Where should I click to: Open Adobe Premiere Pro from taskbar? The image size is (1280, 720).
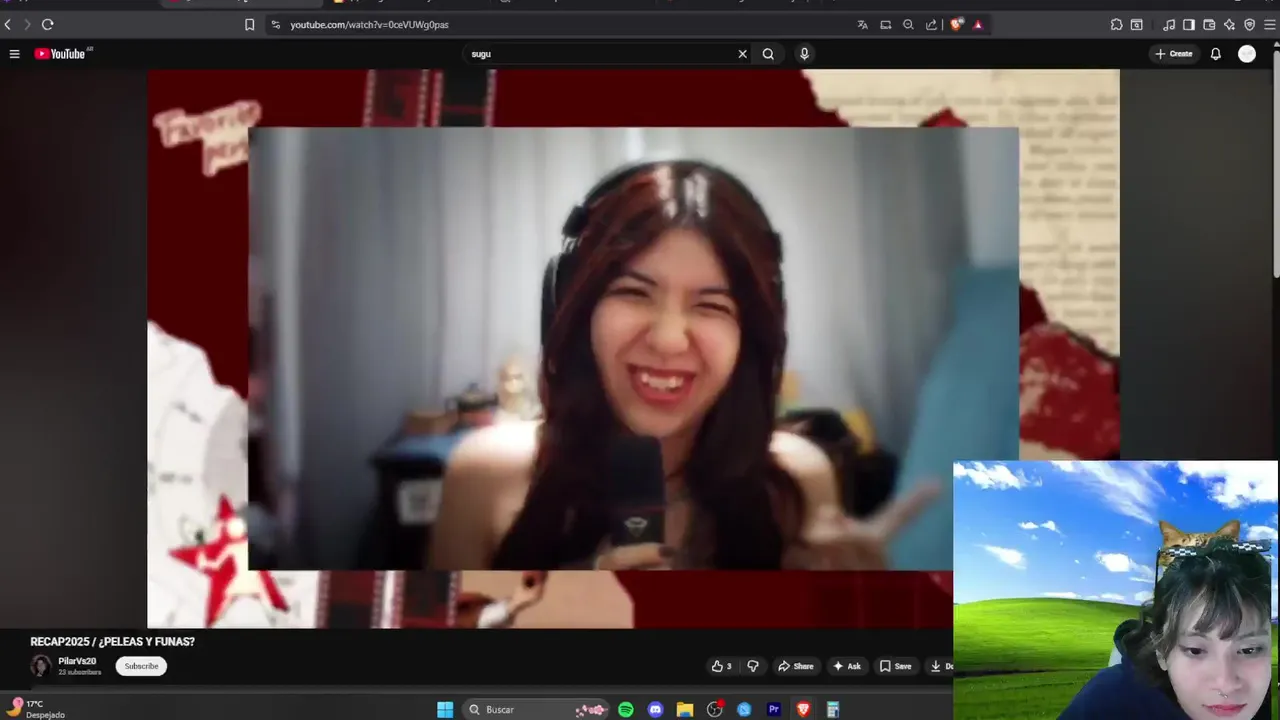[x=773, y=709]
